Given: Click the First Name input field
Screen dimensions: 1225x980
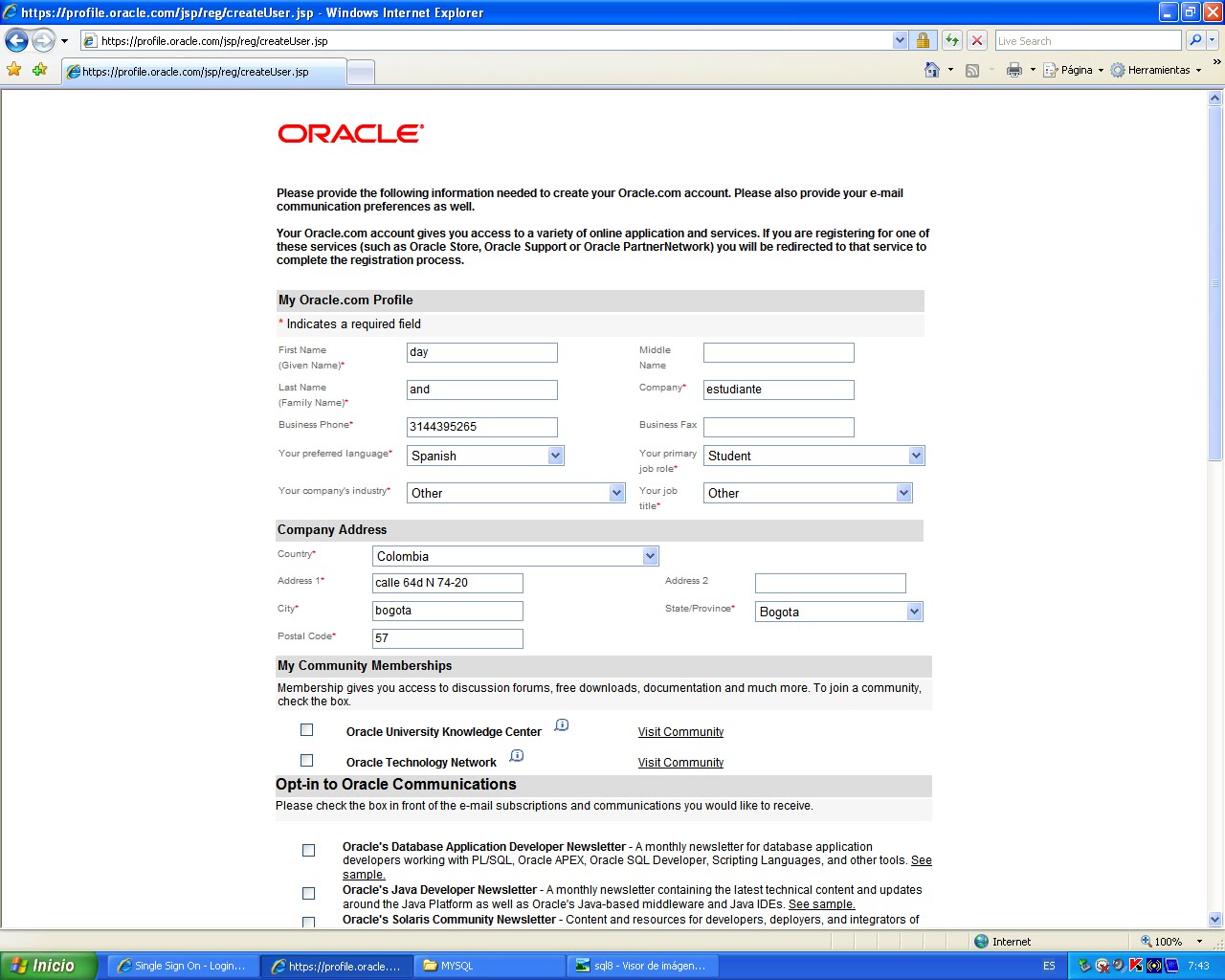Looking at the screenshot, I should click(482, 352).
